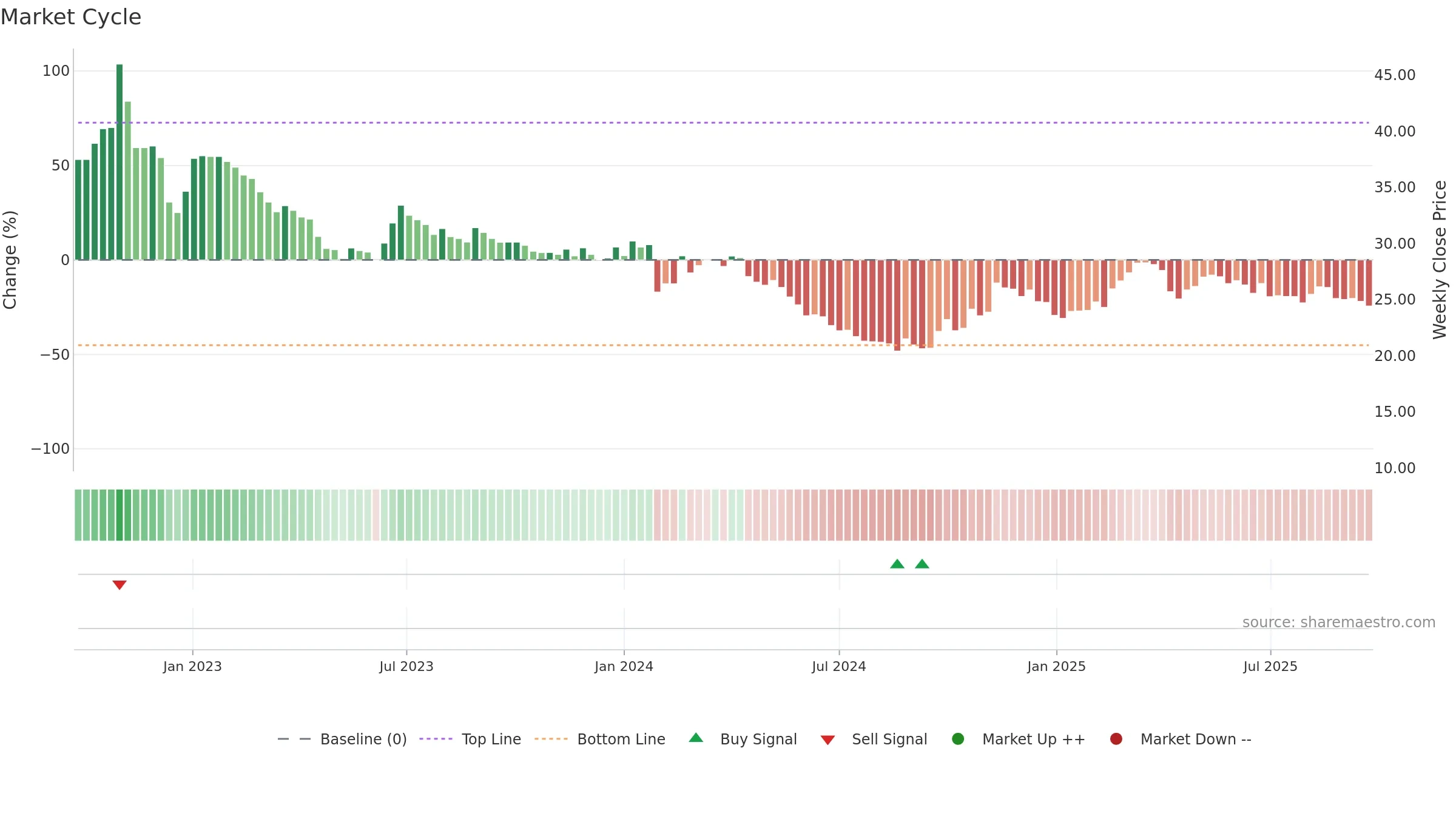Click the red Market Down circle legend icon

[1116, 739]
